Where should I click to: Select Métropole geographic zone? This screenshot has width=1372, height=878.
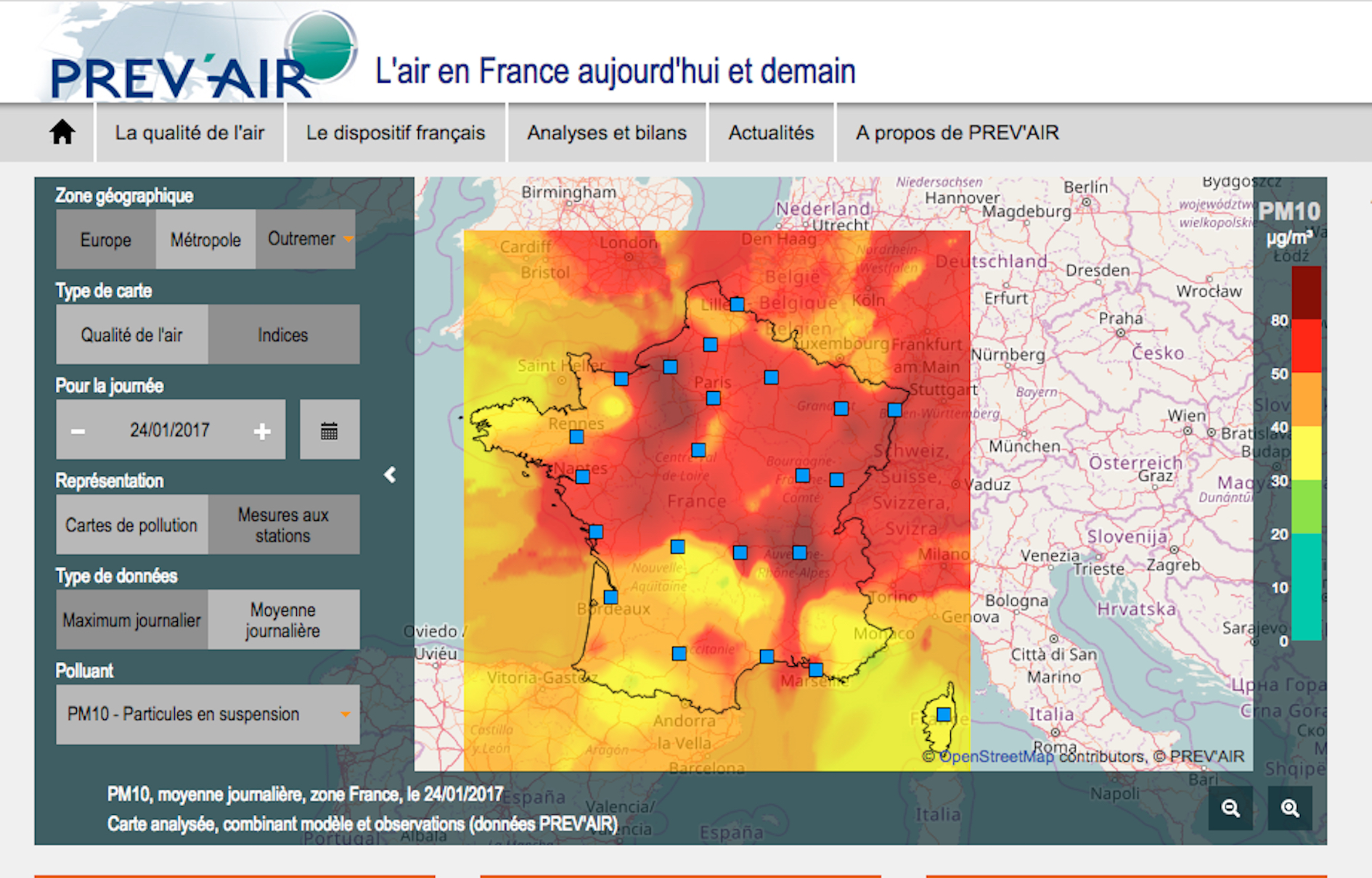coord(205,239)
